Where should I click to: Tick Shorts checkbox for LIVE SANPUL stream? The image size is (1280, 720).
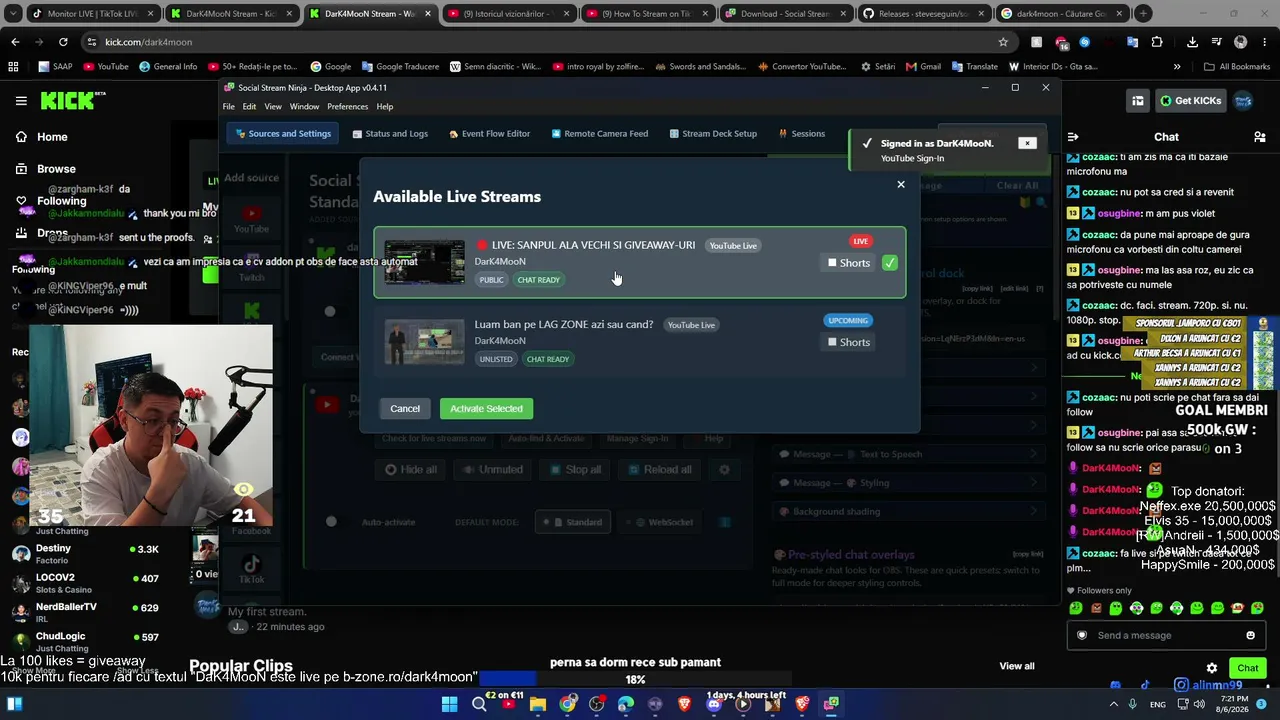[832, 263]
